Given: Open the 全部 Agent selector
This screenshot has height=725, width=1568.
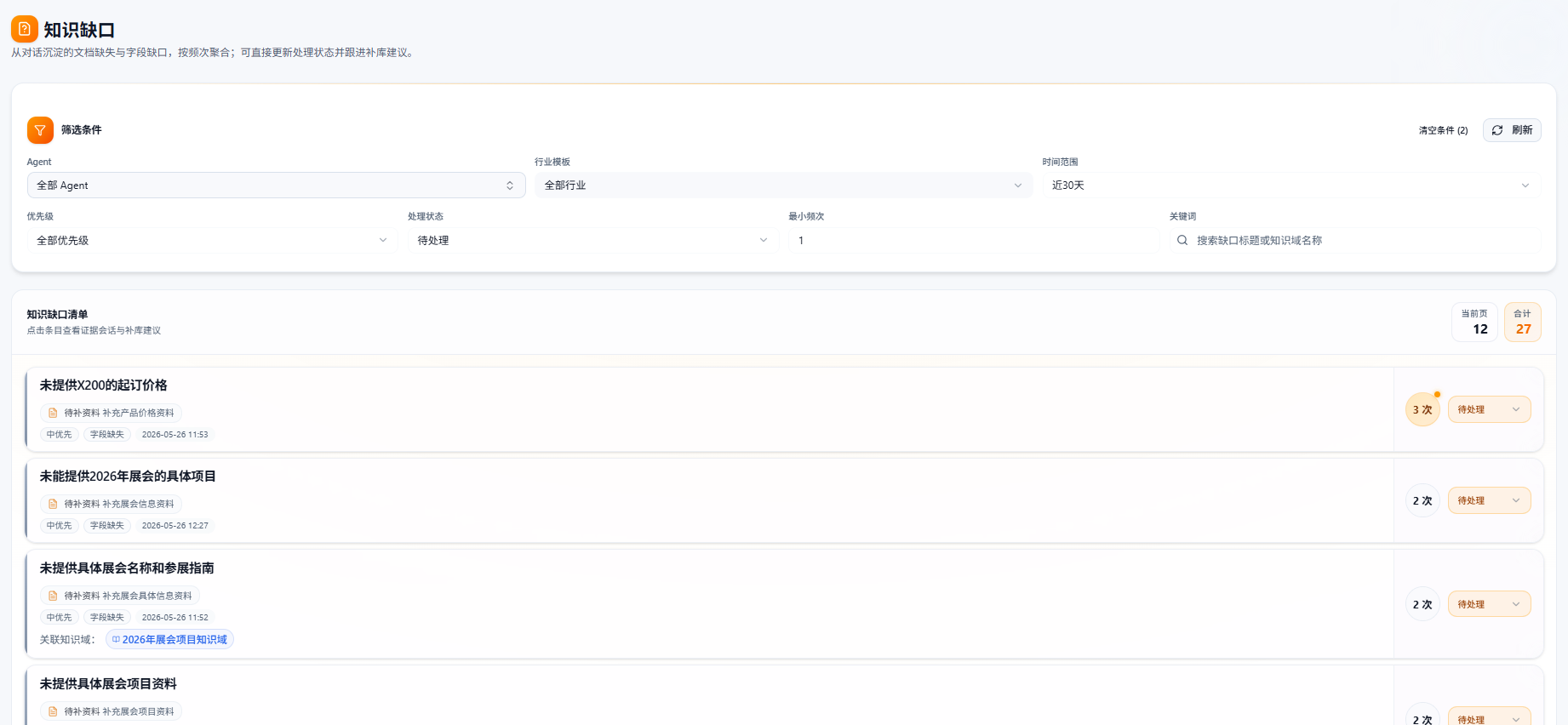Looking at the screenshot, I should (277, 185).
